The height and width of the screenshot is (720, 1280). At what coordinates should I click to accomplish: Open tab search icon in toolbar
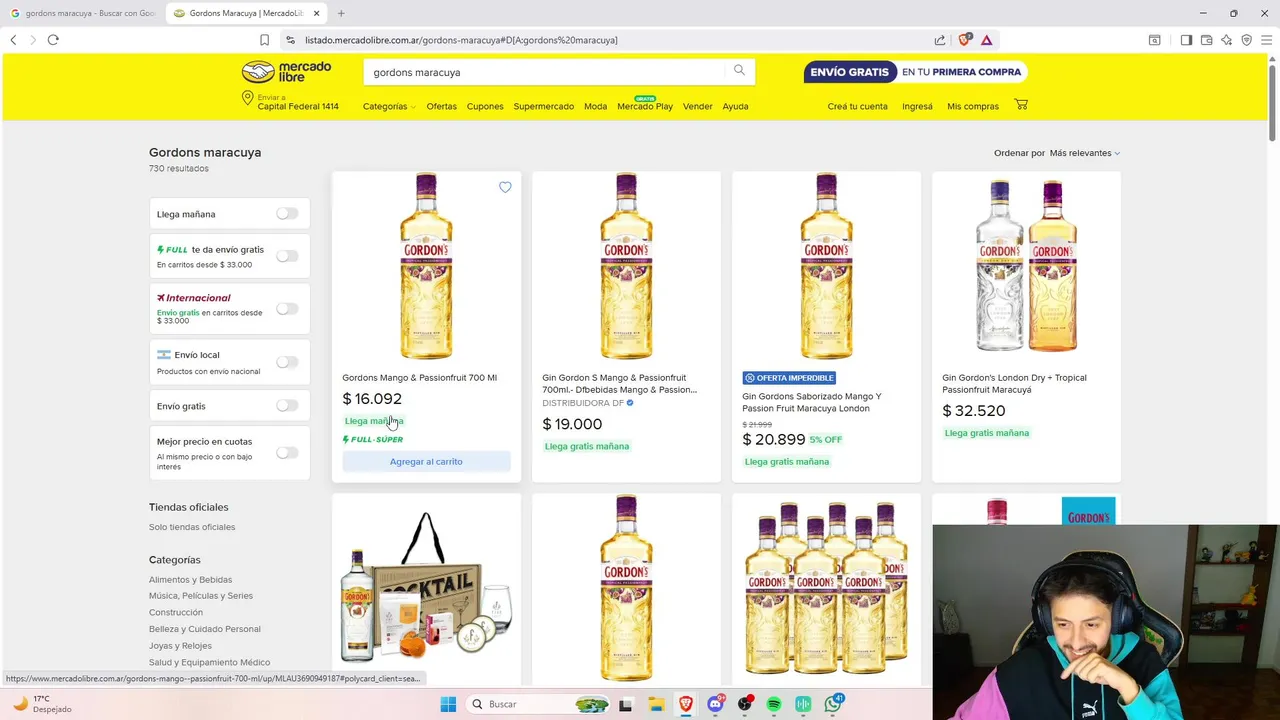1154,40
